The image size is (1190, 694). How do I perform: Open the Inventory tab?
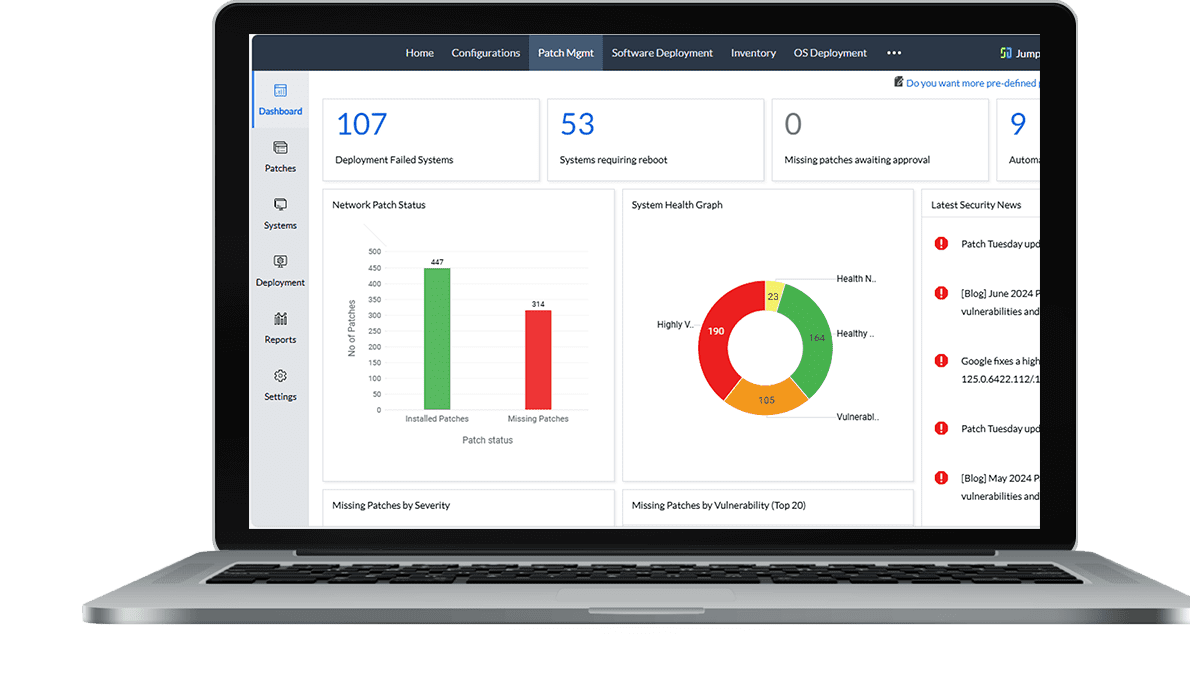click(x=753, y=53)
